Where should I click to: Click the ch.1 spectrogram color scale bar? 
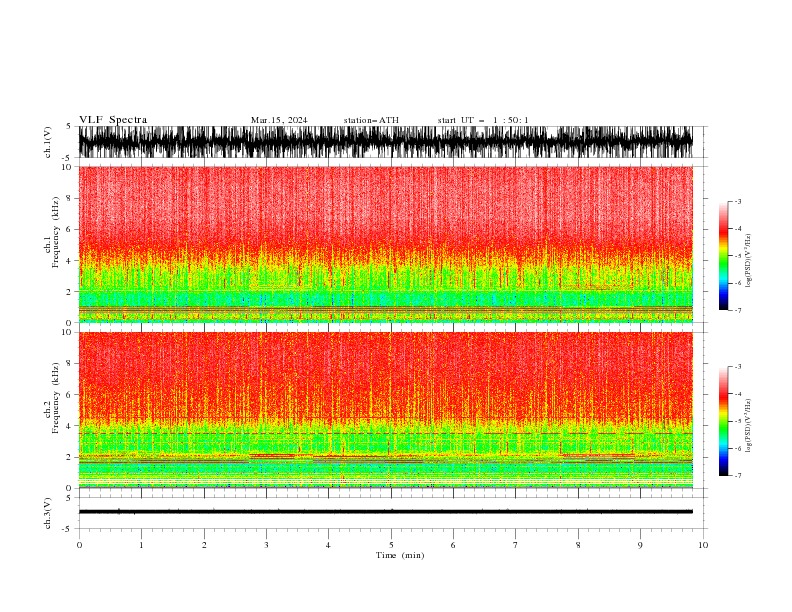pyautogui.click(x=723, y=256)
